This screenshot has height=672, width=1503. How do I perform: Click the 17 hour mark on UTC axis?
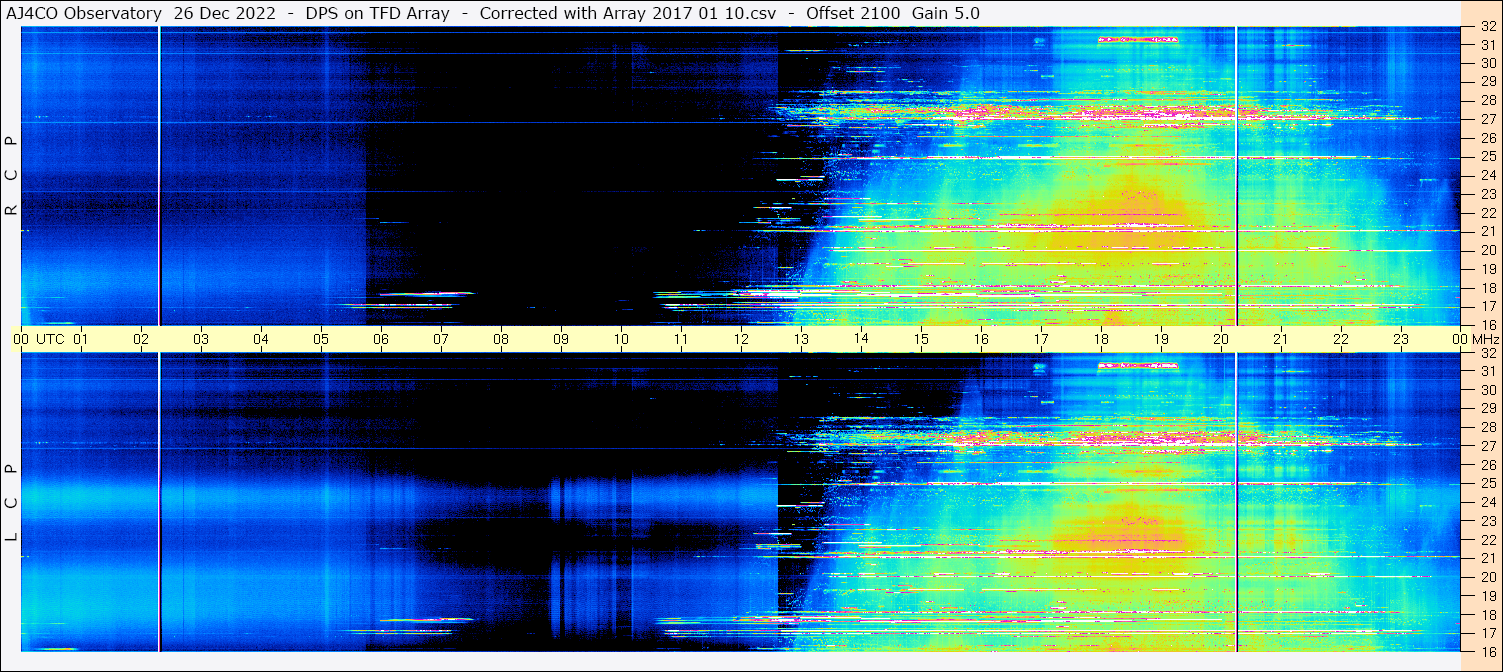pos(1041,339)
